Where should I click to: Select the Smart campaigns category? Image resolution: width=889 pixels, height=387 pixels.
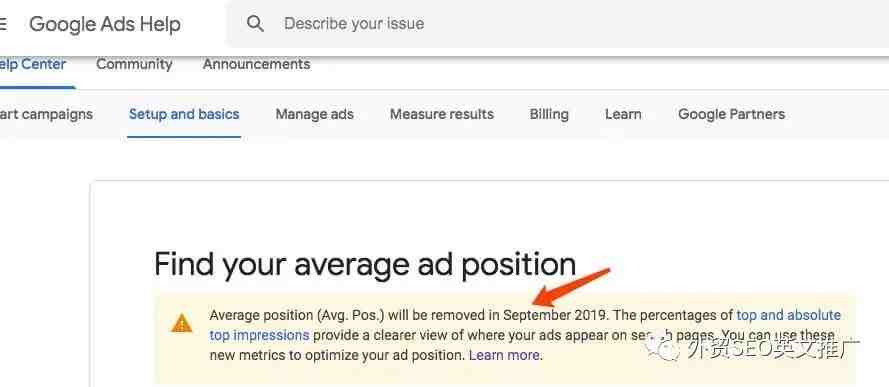46,114
